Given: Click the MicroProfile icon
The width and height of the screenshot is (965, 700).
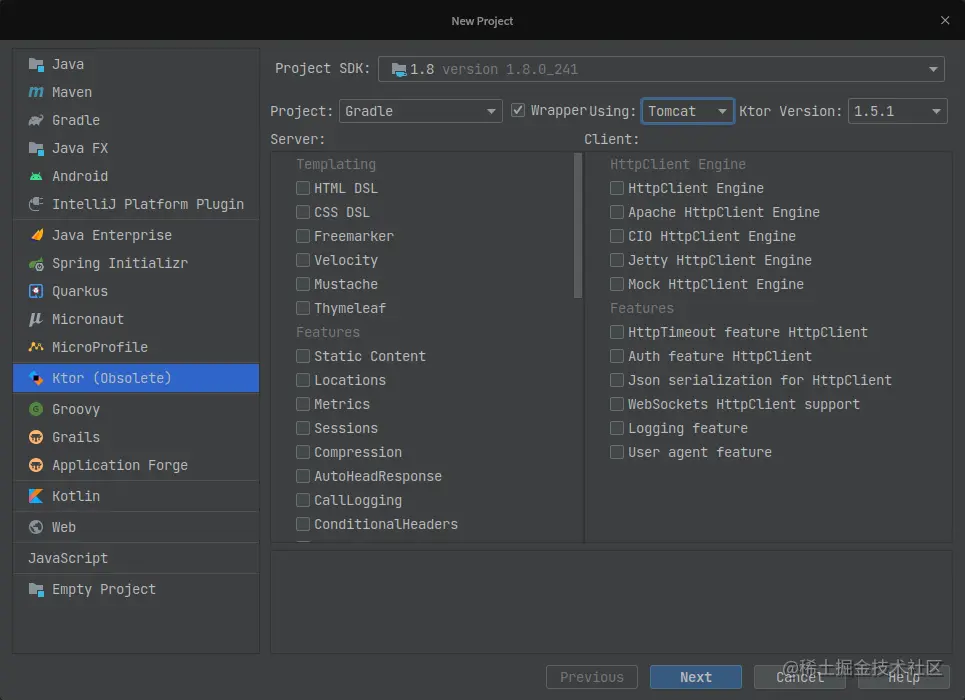Looking at the screenshot, I should [x=36, y=347].
